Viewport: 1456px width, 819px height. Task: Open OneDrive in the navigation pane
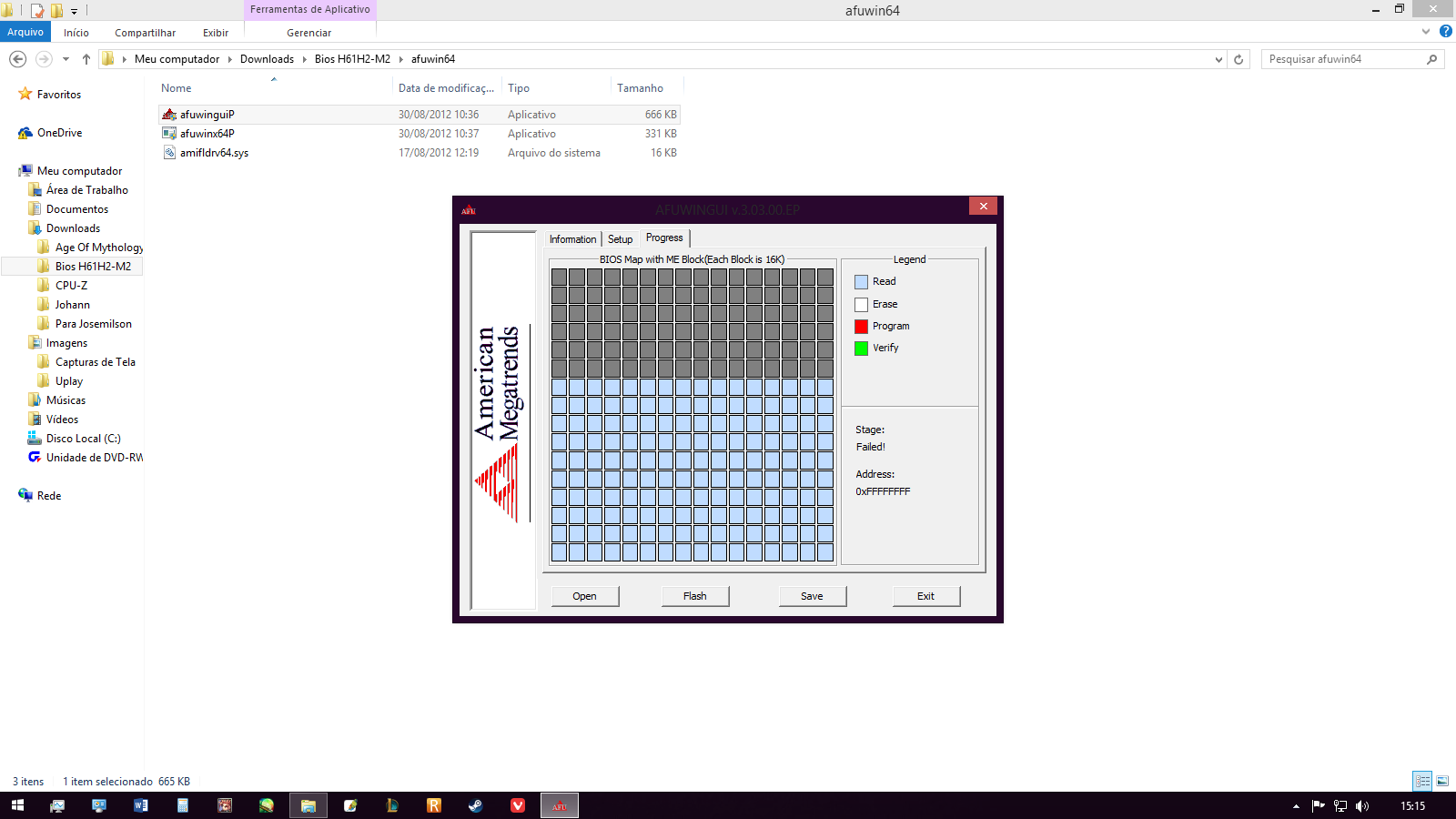coord(59,133)
